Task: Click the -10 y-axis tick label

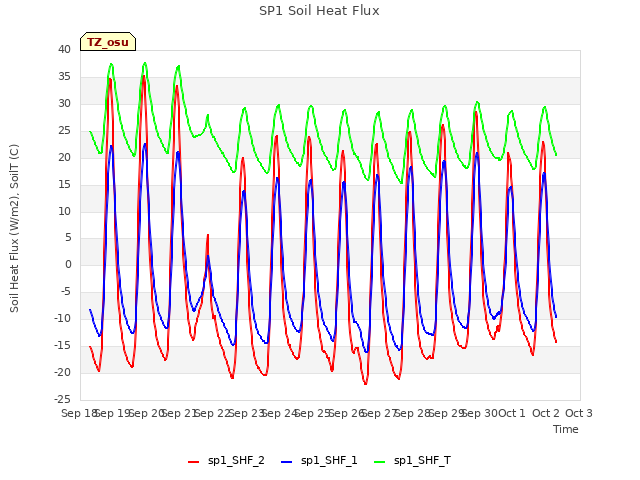Action: coord(62,318)
